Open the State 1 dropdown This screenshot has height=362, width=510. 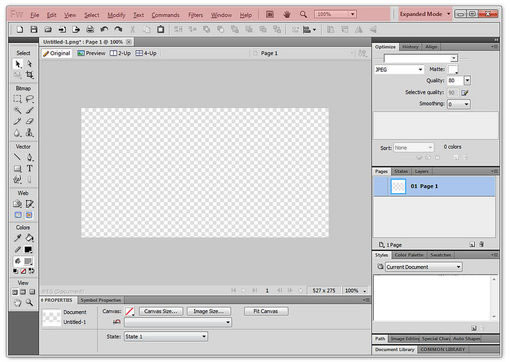tap(166, 337)
